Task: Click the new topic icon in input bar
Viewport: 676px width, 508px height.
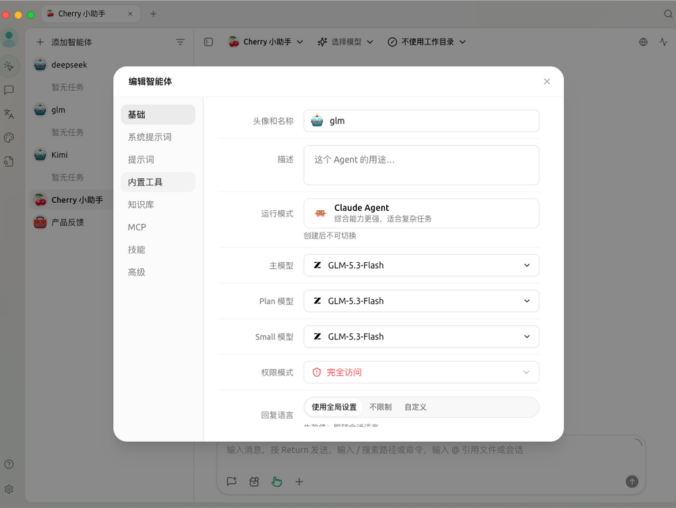Action: point(232,482)
